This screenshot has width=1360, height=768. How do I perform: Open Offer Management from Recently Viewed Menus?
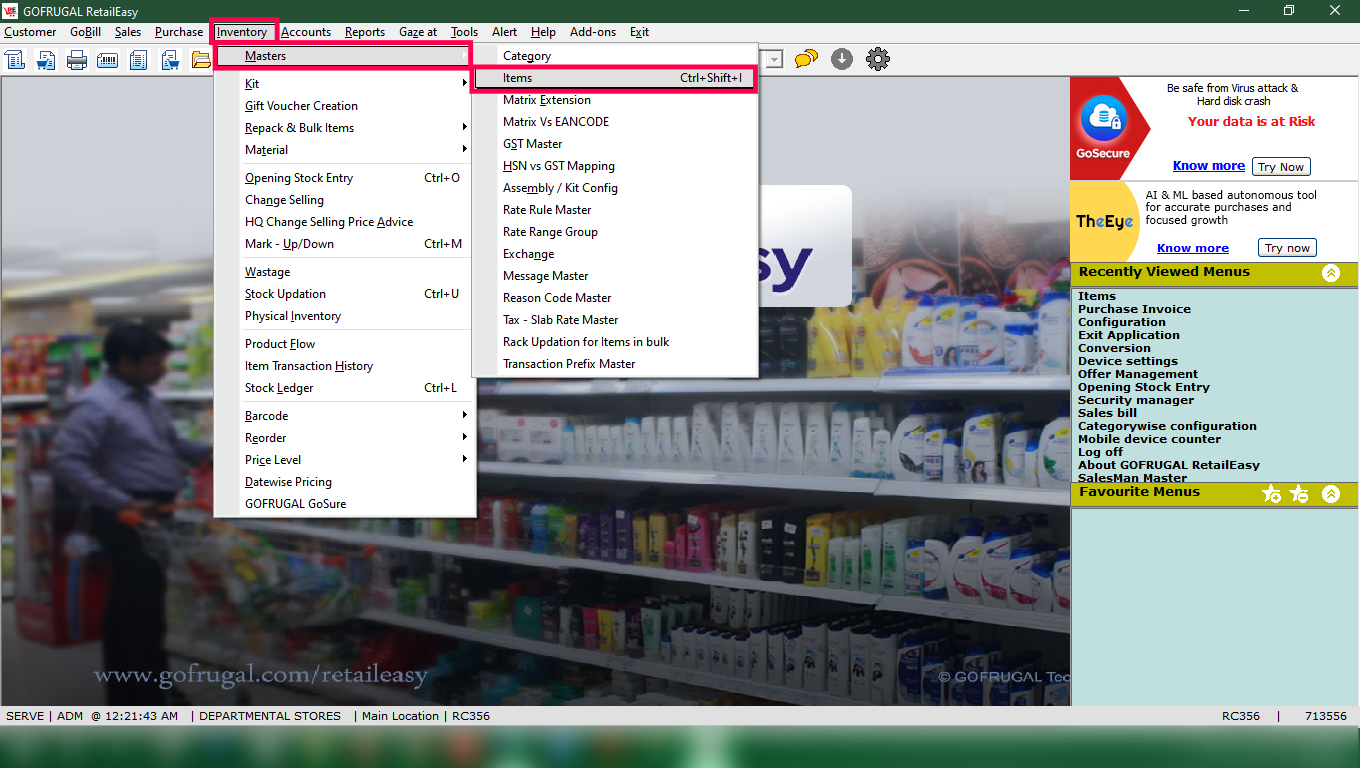pos(1138,374)
